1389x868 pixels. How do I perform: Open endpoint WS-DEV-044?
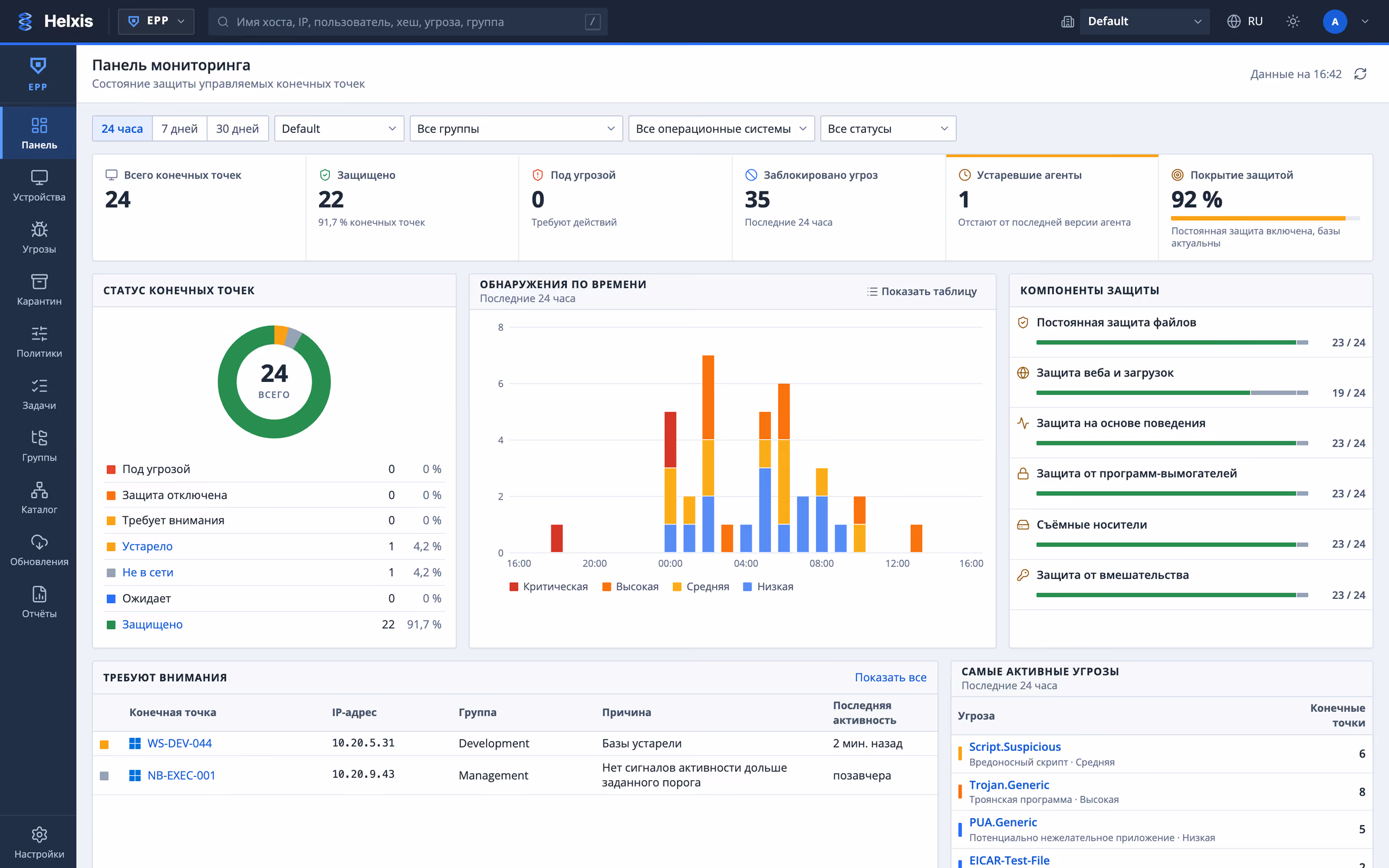click(x=179, y=743)
